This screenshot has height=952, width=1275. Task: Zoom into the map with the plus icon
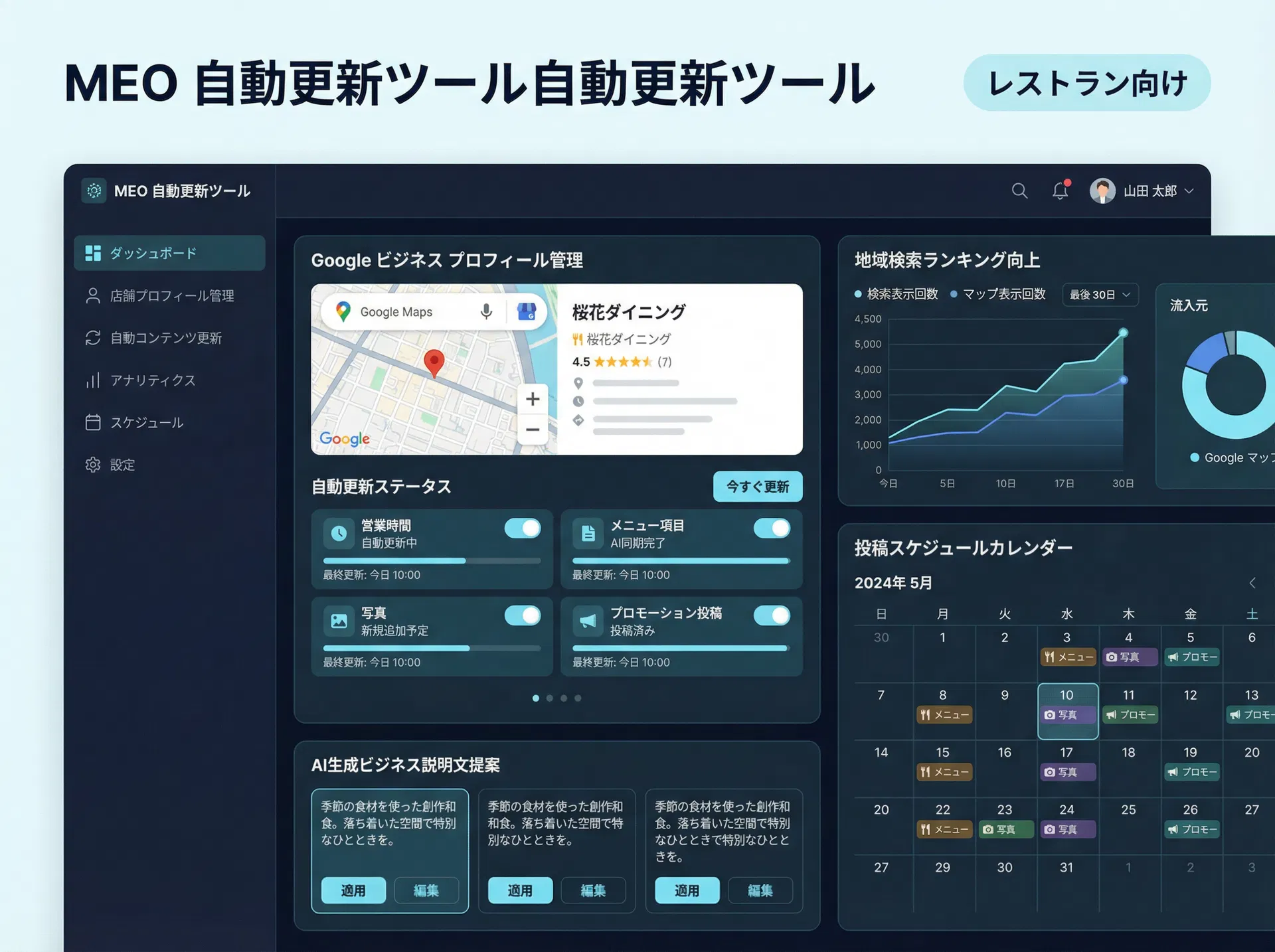pyautogui.click(x=532, y=398)
